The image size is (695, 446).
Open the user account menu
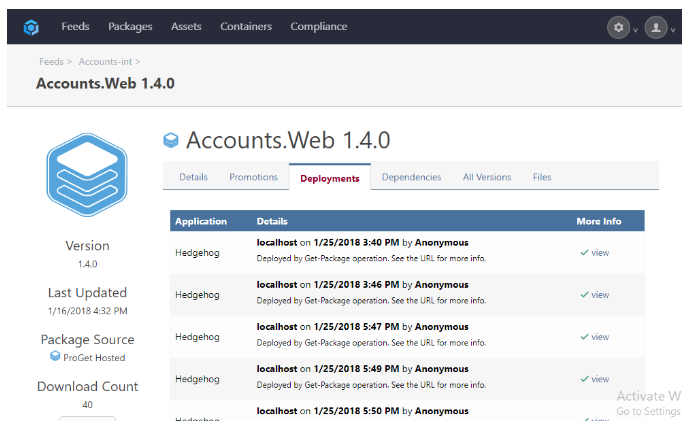point(656,28)
